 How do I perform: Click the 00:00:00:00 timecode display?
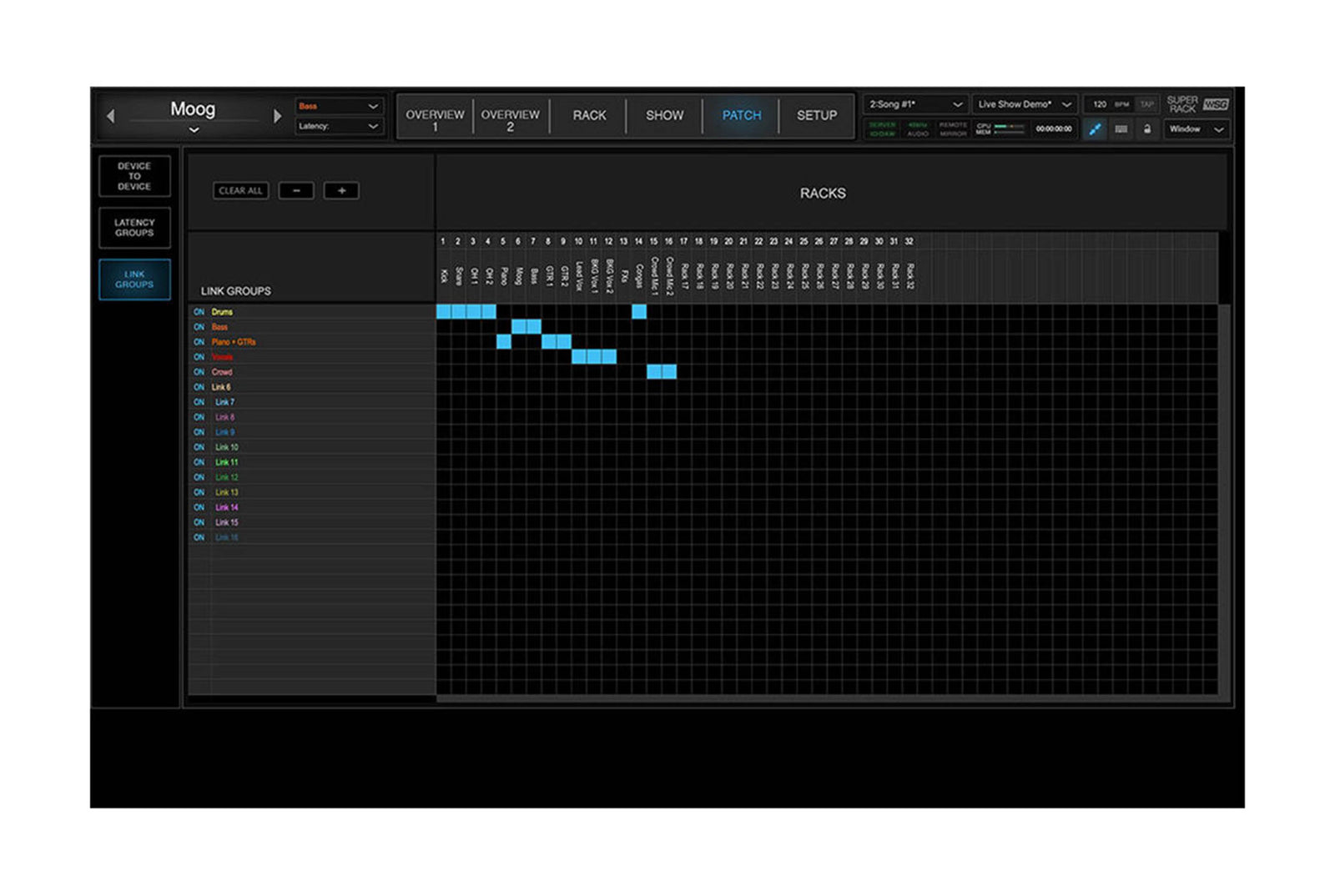point(1054,129)
